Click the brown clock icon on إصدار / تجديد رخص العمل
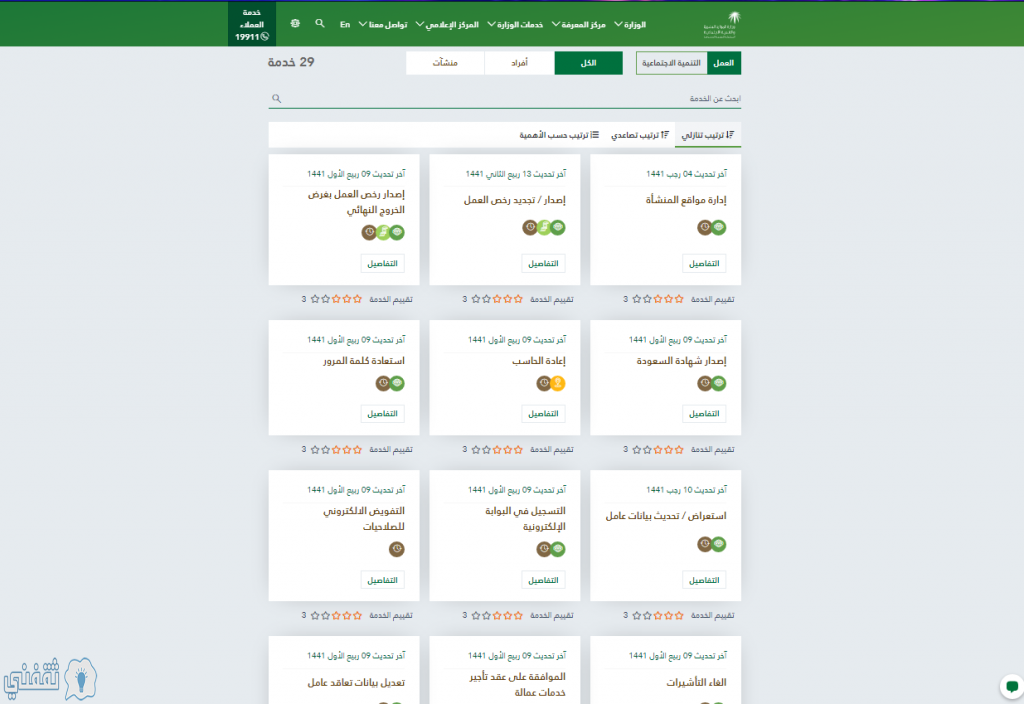Viewport: 1024px width, 704px height. click(x=530, y=227)
